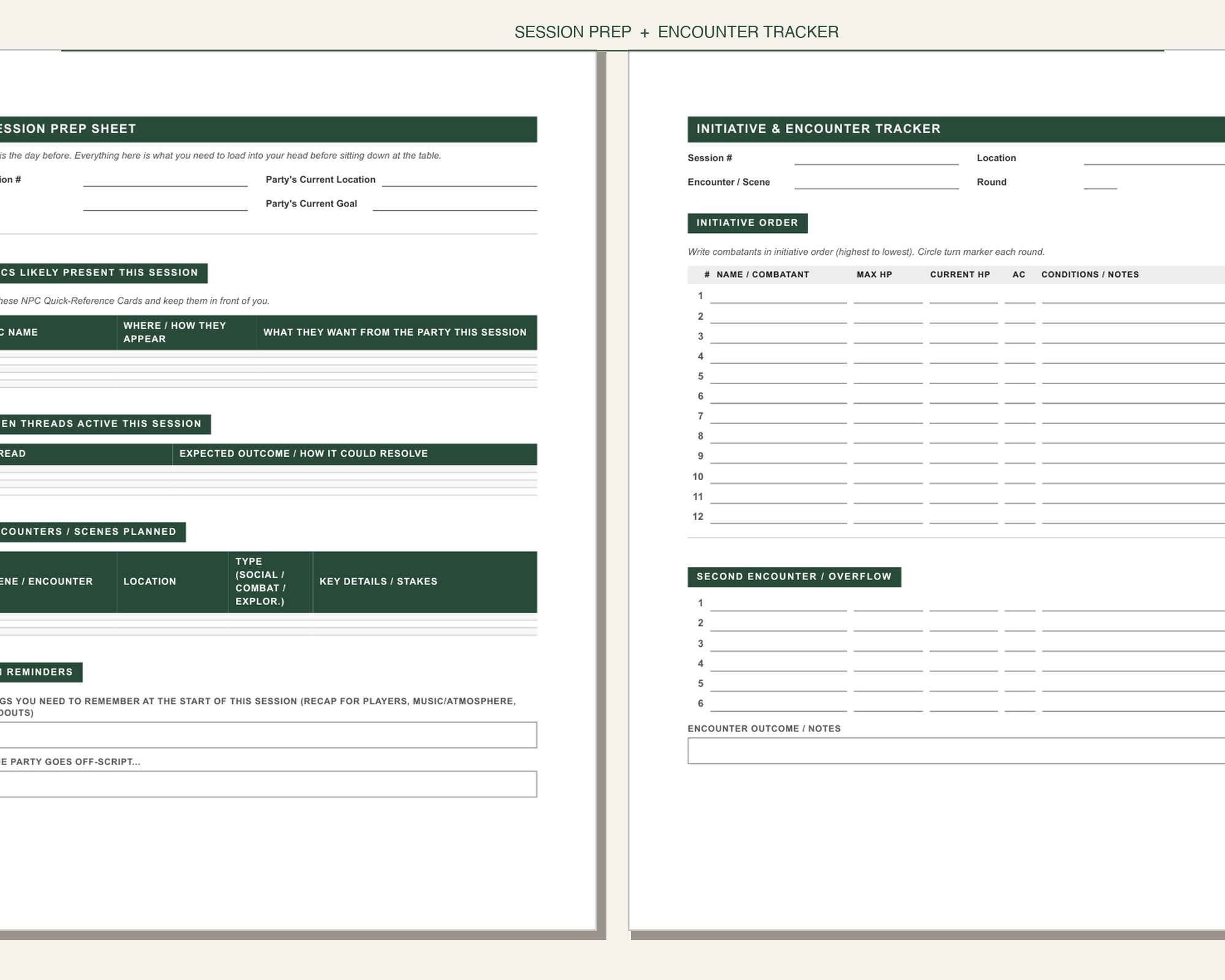
Task: Click the party goes off-script text box
Action: (x=268, y=784)
